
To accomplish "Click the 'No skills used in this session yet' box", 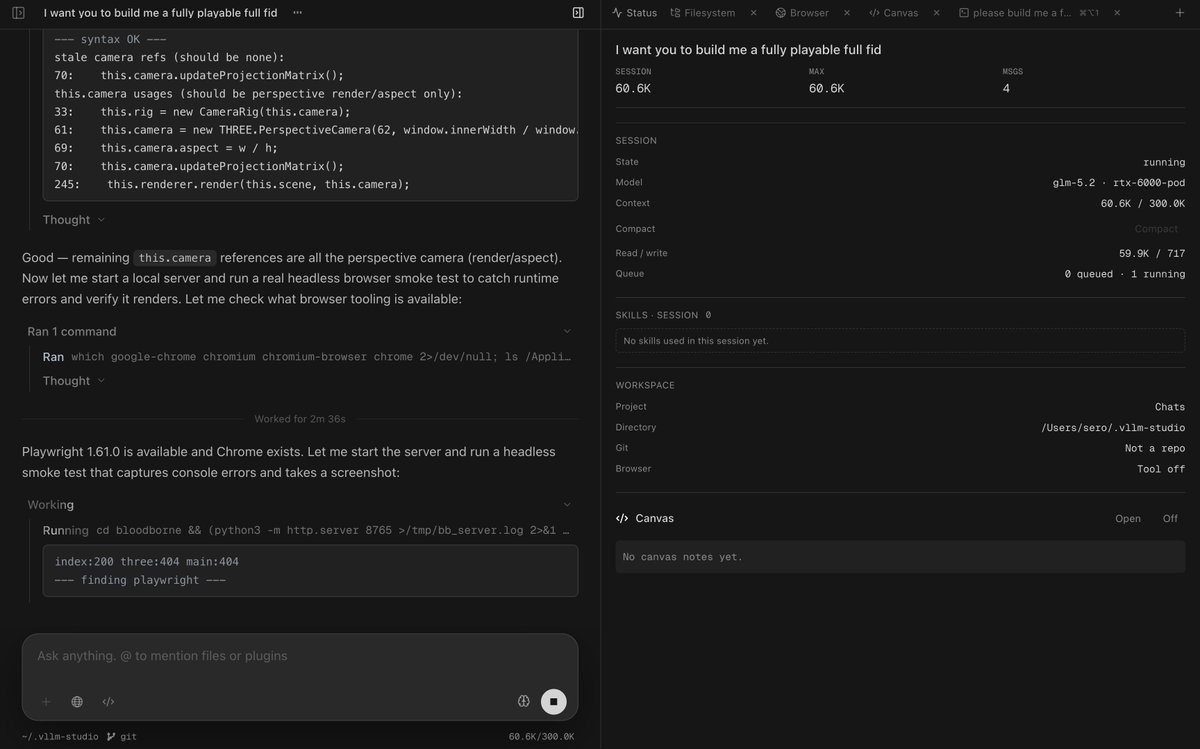I will [x=900, y=341].
